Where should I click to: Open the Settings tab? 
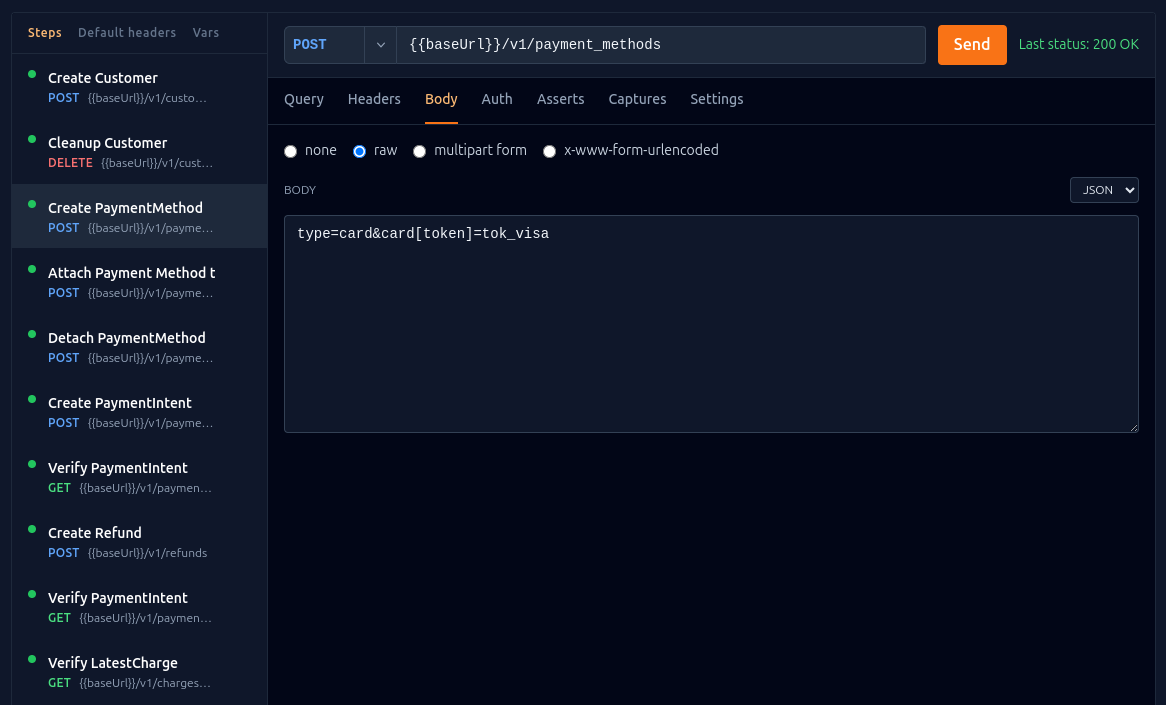point(717,99)
